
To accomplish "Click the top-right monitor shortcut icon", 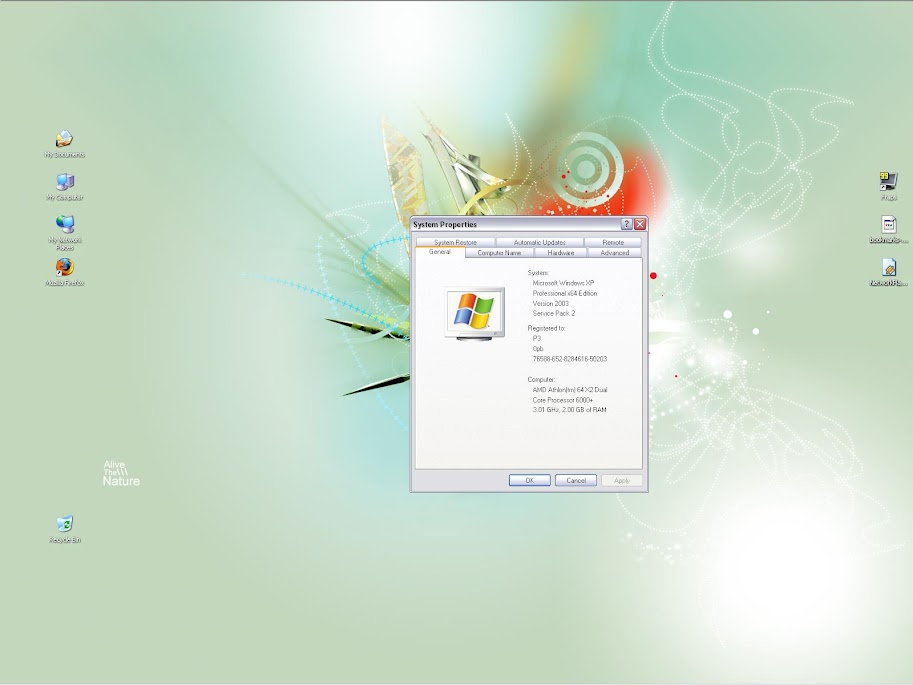I will (x=888, y=181).
